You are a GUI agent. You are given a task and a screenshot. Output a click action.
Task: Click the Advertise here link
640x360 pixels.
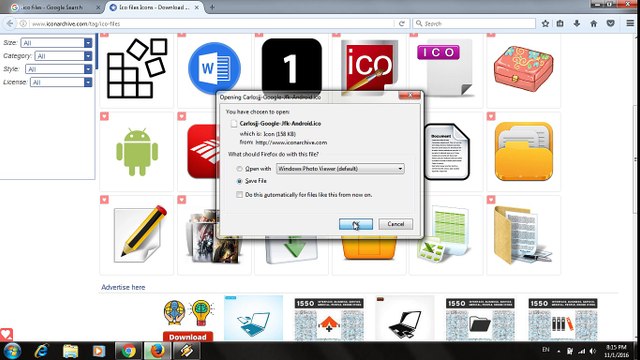pyautogui.click(x=123, y=287)
